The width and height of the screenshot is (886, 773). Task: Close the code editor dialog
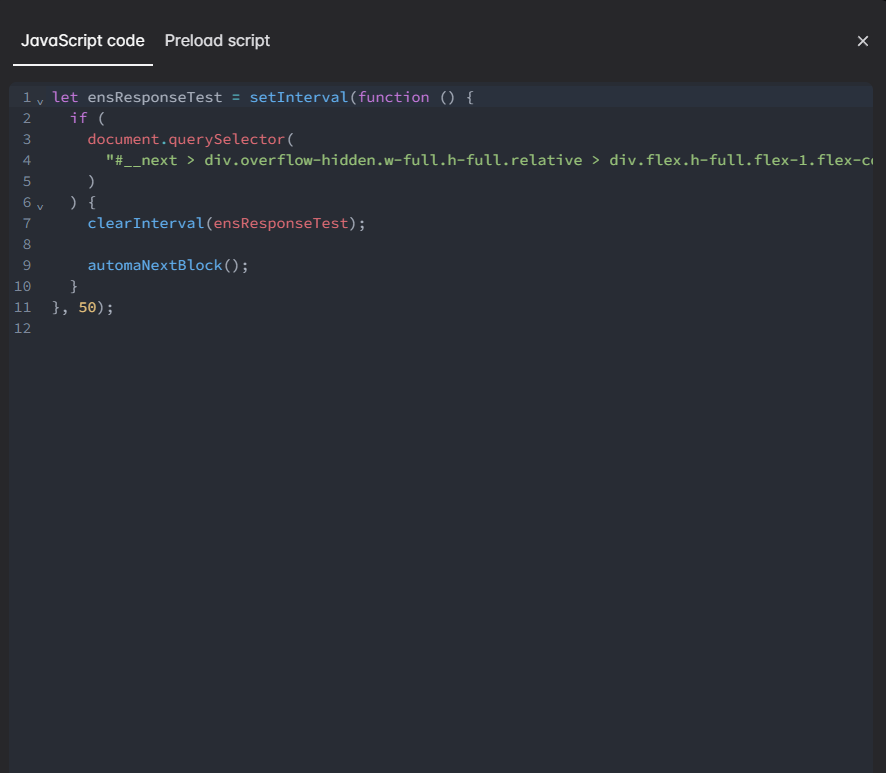[x=862, y=41]
